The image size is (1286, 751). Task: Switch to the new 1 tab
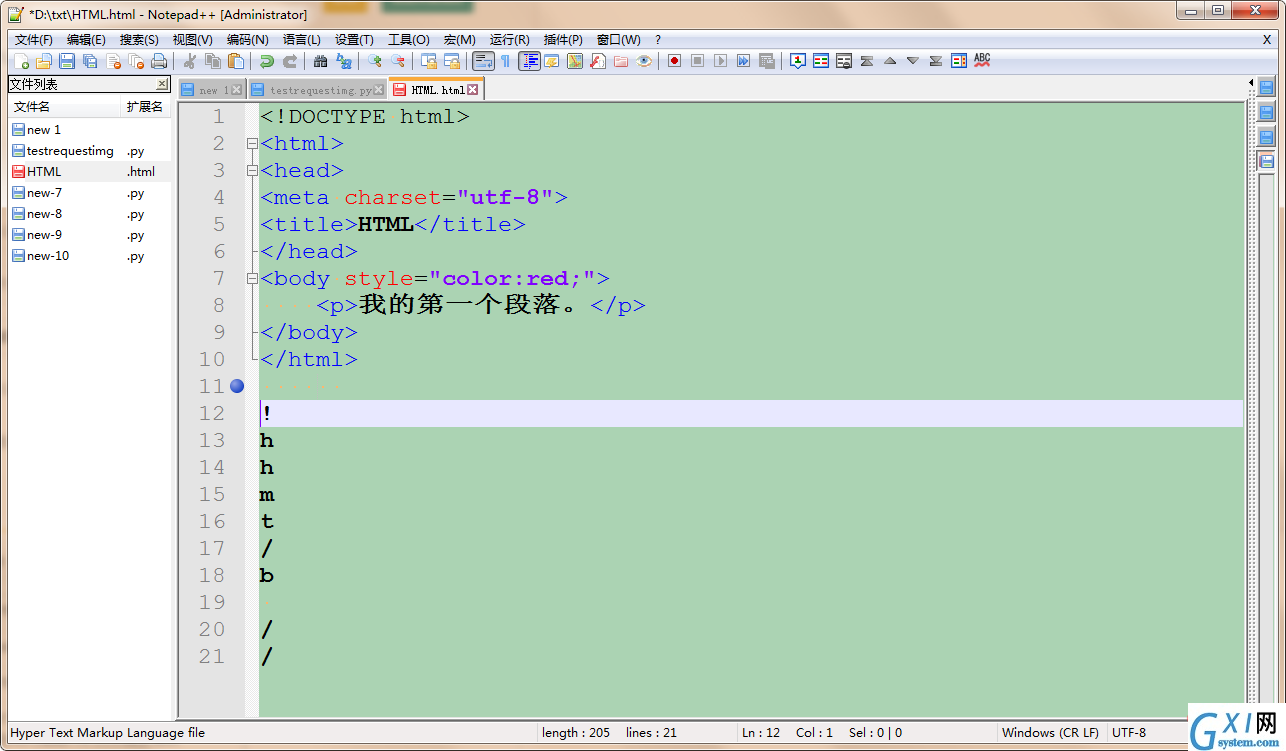point(213,90)
